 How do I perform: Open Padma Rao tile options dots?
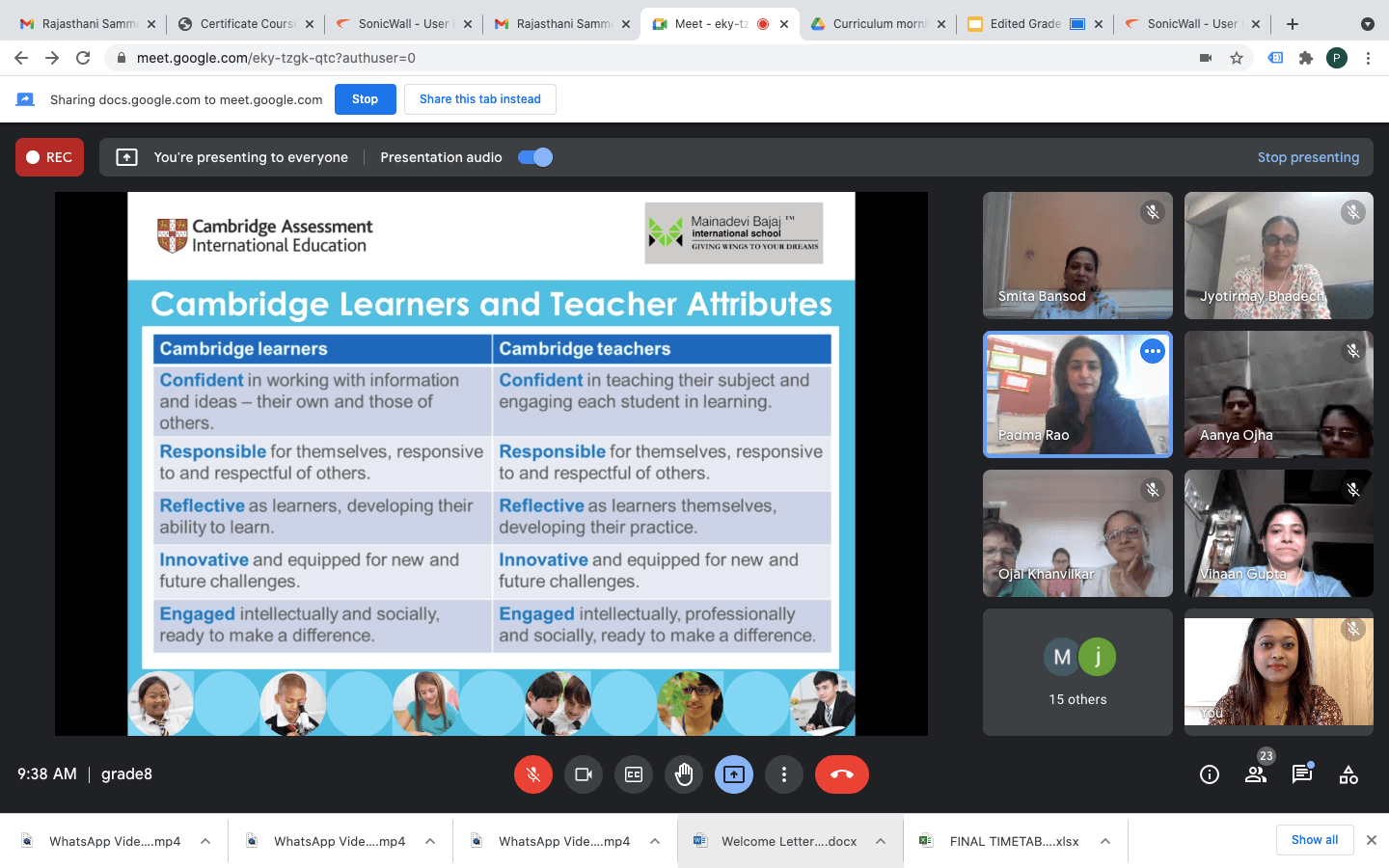[x=1152, y=351]
